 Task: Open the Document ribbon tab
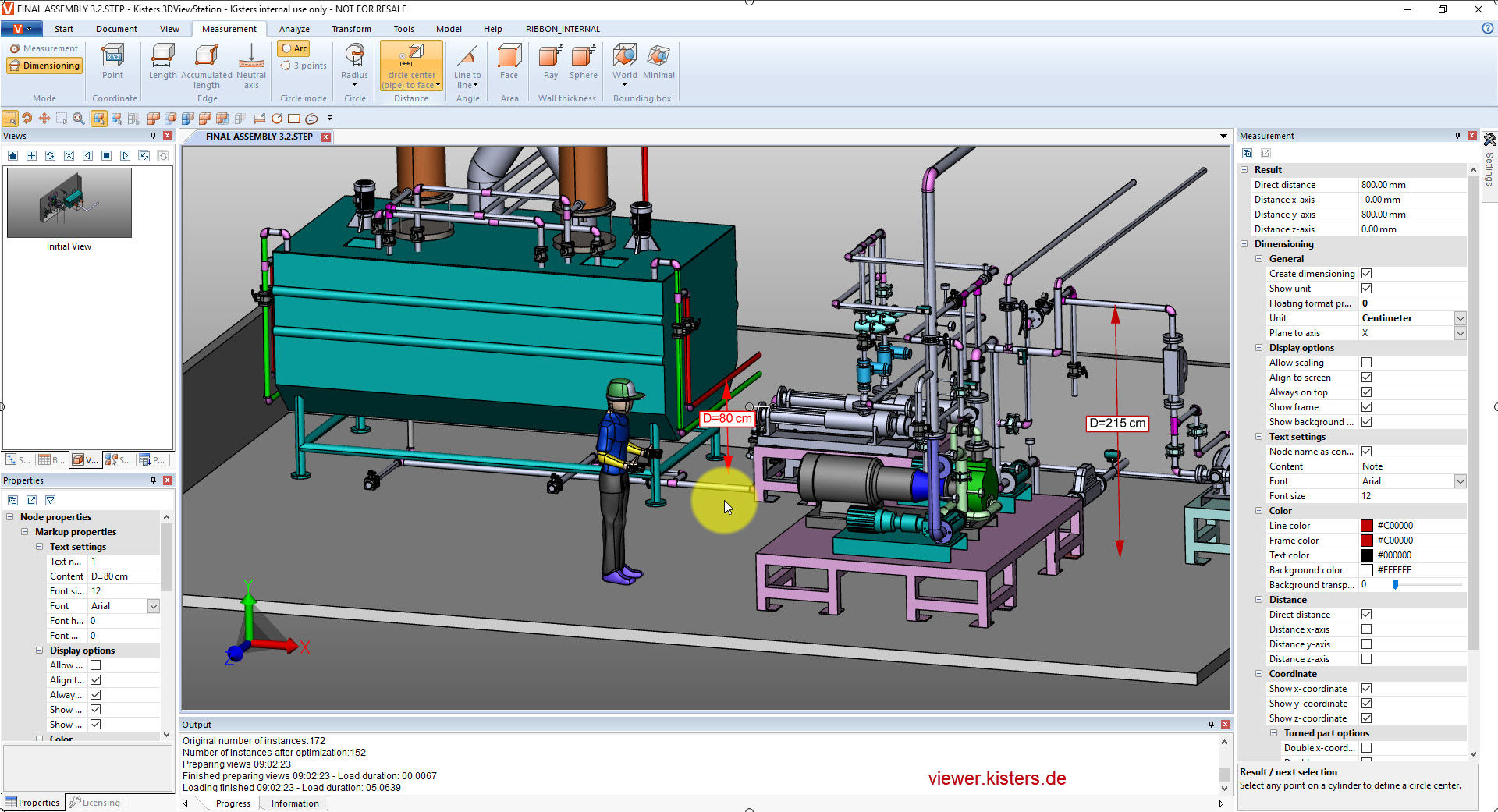coord(116,29)
